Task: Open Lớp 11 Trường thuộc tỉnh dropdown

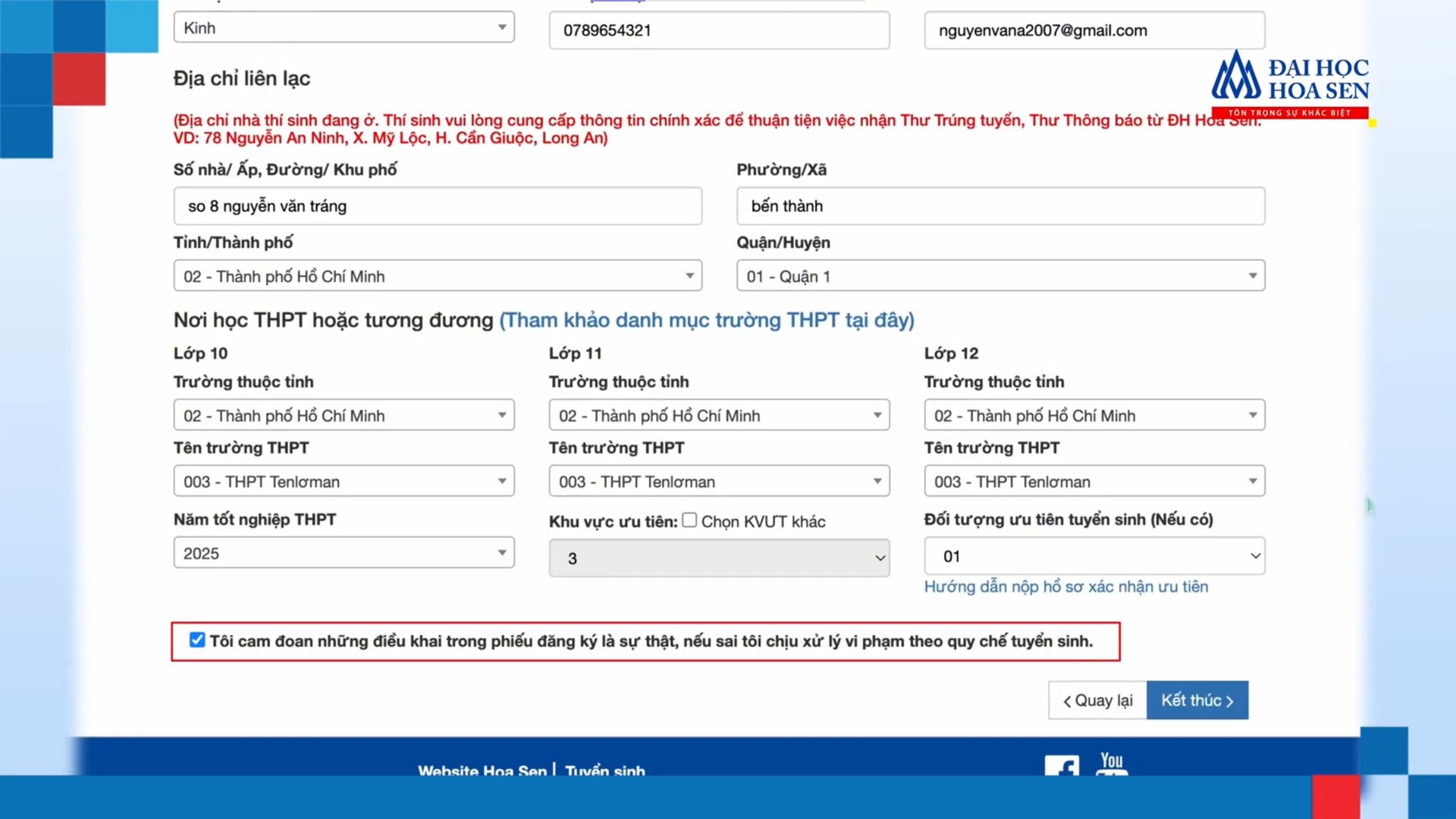Action: coord(719,416)
